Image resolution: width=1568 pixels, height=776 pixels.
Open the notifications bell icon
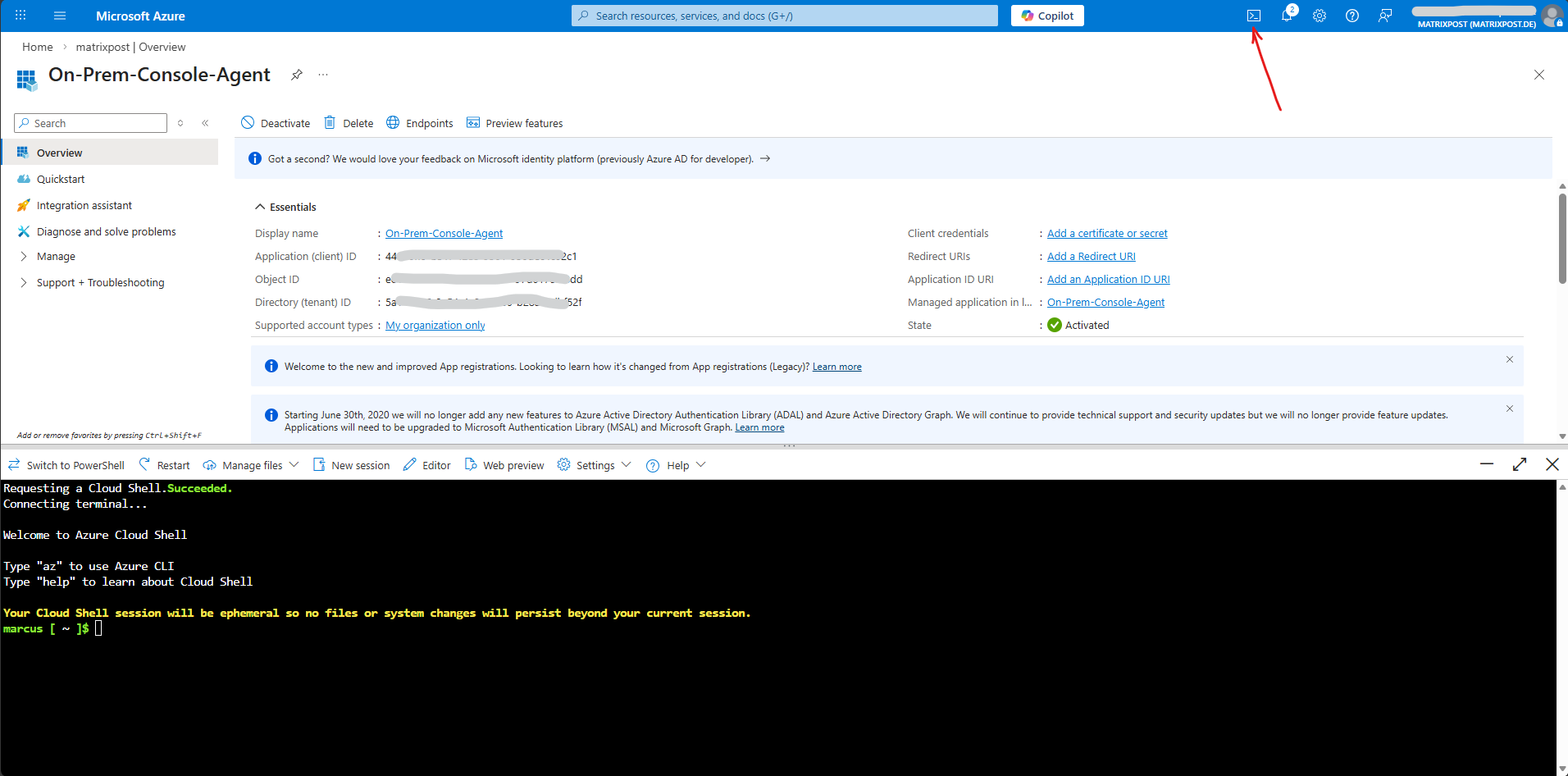1287,16
